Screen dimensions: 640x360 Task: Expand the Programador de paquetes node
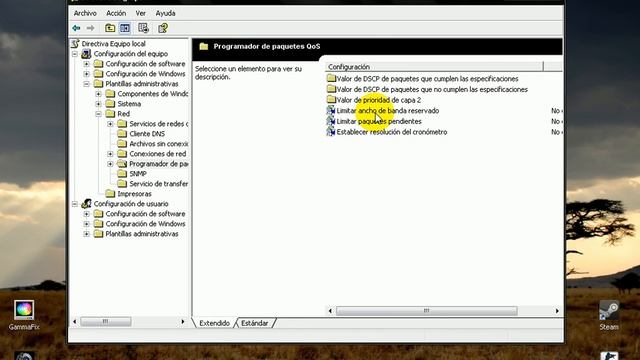(x=110, y=164)
